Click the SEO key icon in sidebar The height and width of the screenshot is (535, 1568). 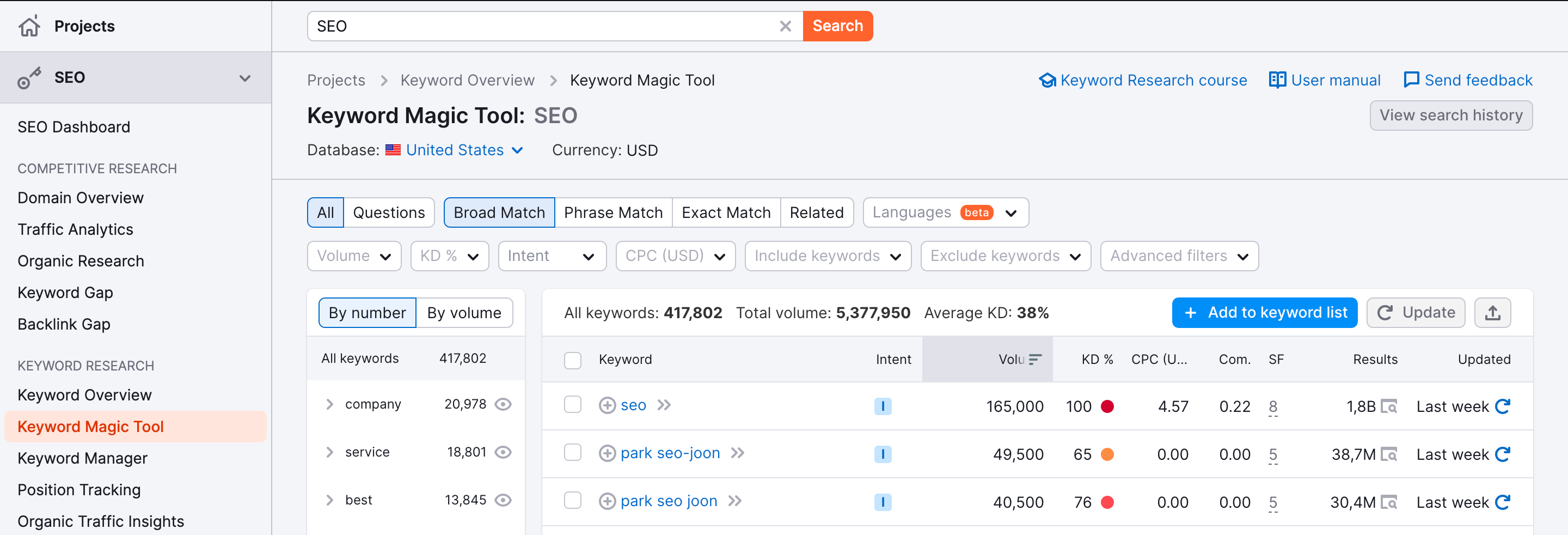point(29,77)
